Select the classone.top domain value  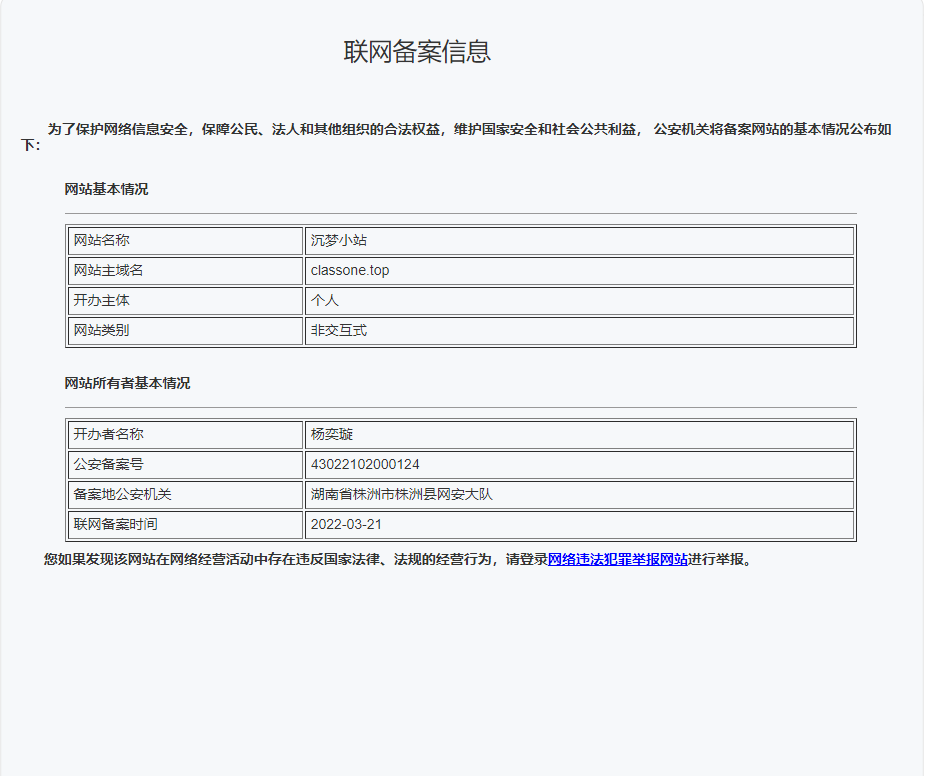pyautogui.click(x=350, y=271)
